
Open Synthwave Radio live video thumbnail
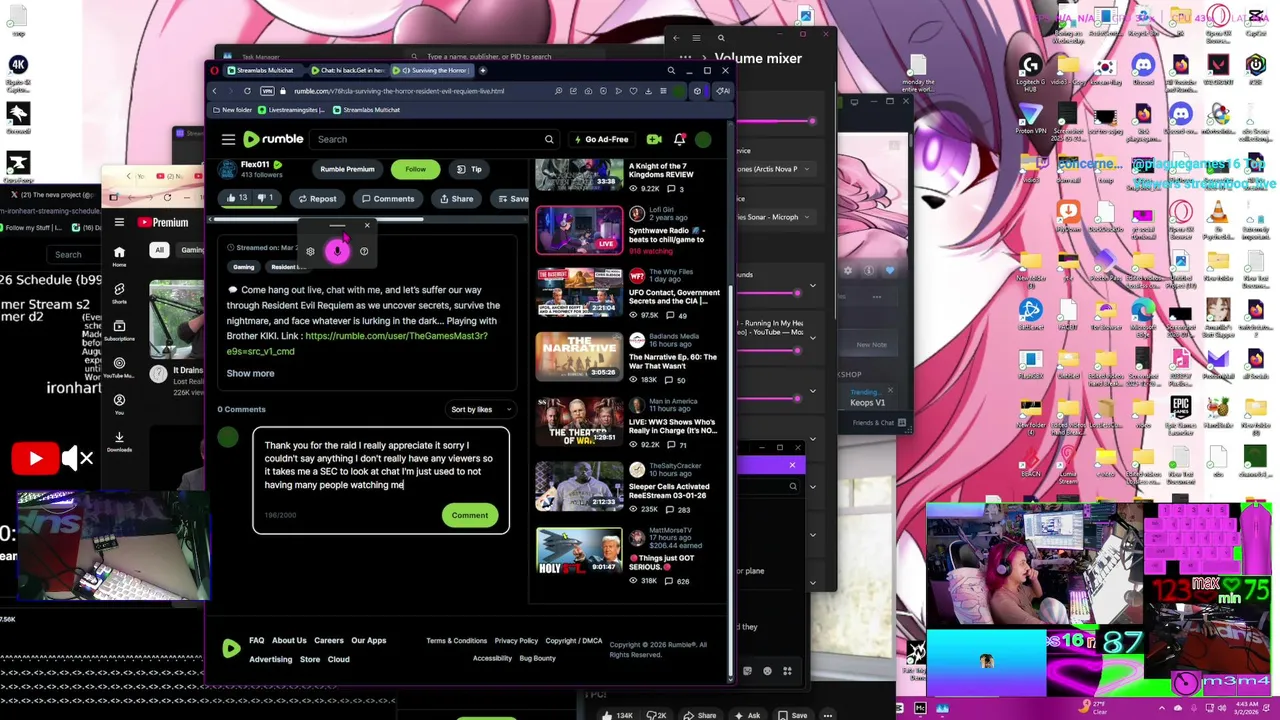pyautogui.click(x=579, y=230)
